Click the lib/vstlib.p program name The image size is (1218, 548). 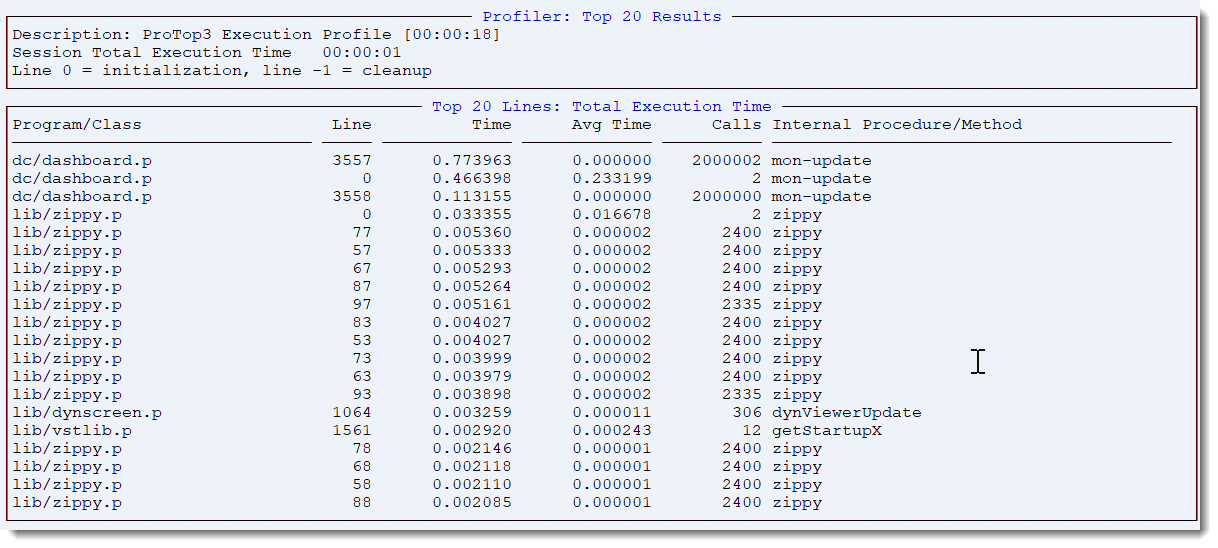pyautogui.click(x=72, y=431)
